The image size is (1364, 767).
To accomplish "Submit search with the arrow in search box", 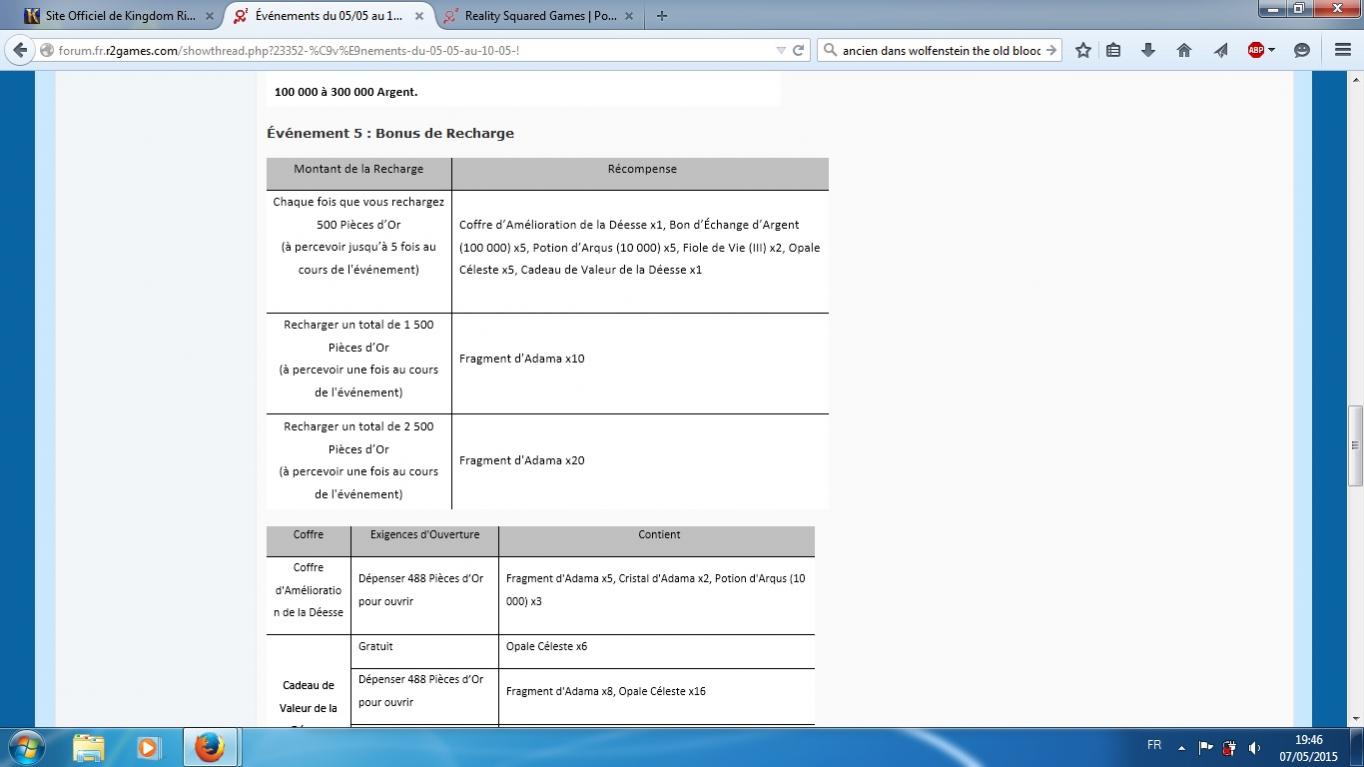I will 1050,50.
